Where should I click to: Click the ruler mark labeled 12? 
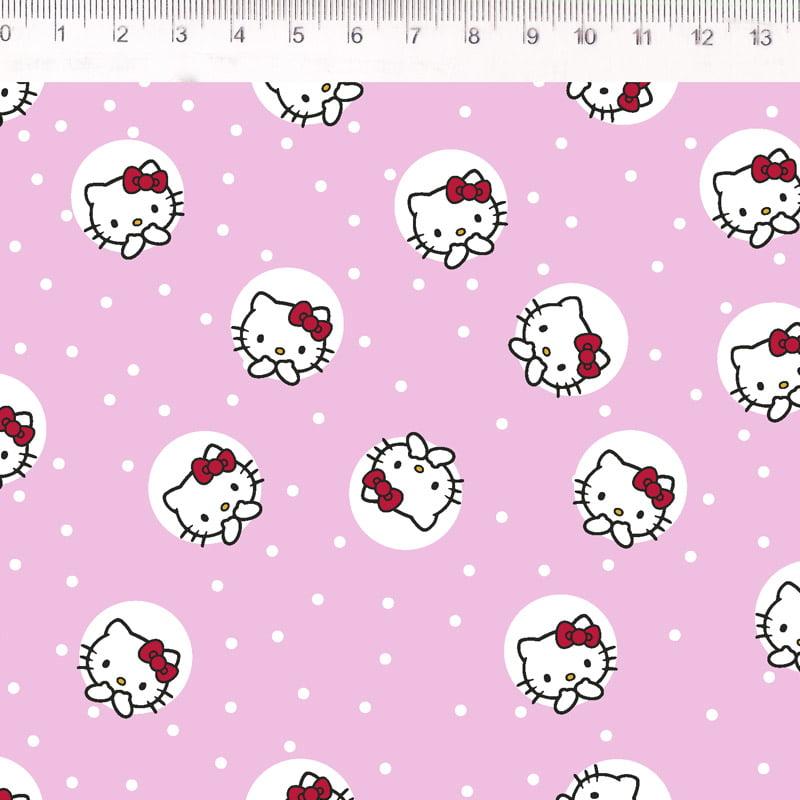(x=702, y=37)
